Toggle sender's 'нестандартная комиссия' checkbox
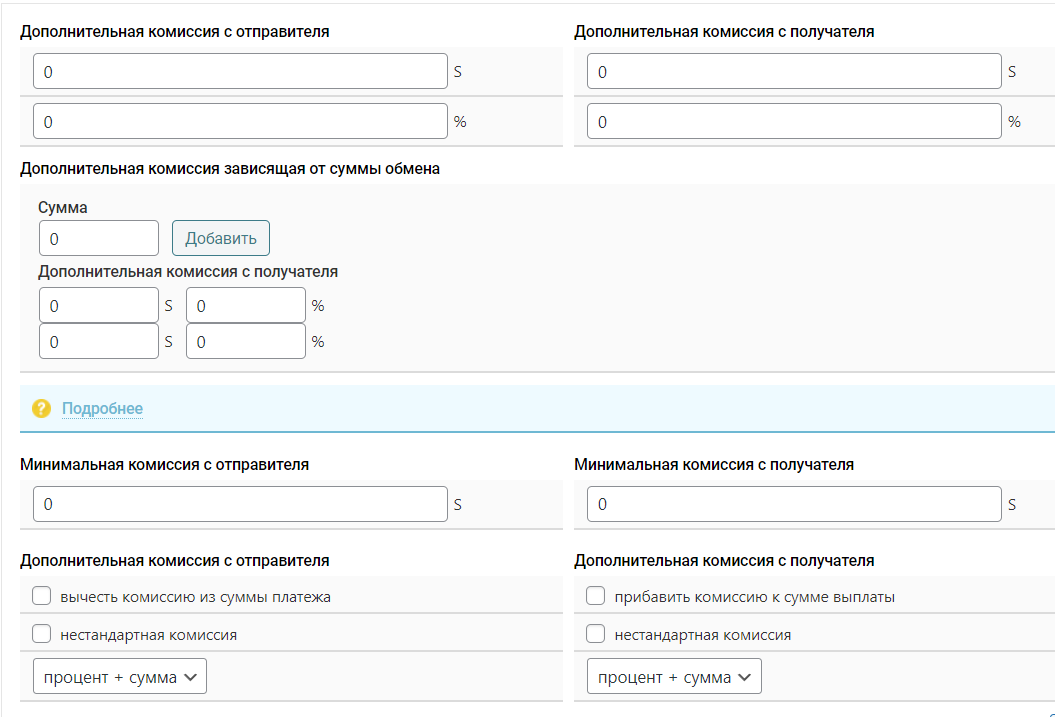 [x=42, y=634]
